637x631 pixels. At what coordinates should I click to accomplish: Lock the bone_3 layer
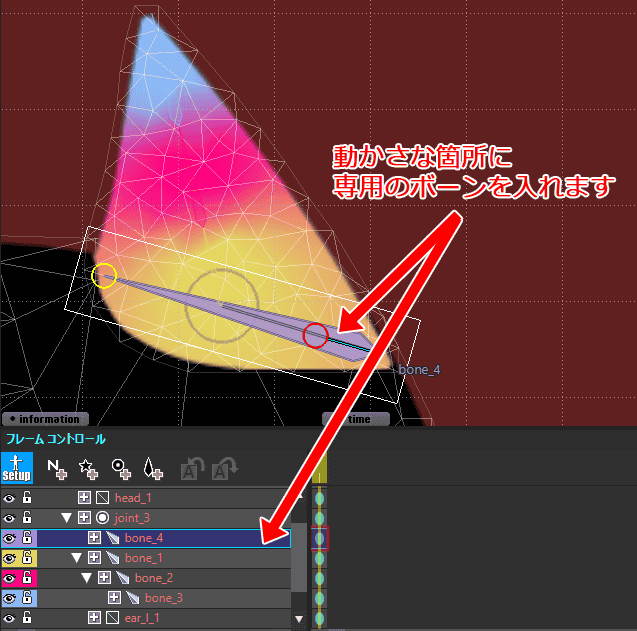click(x=27, y=597)
